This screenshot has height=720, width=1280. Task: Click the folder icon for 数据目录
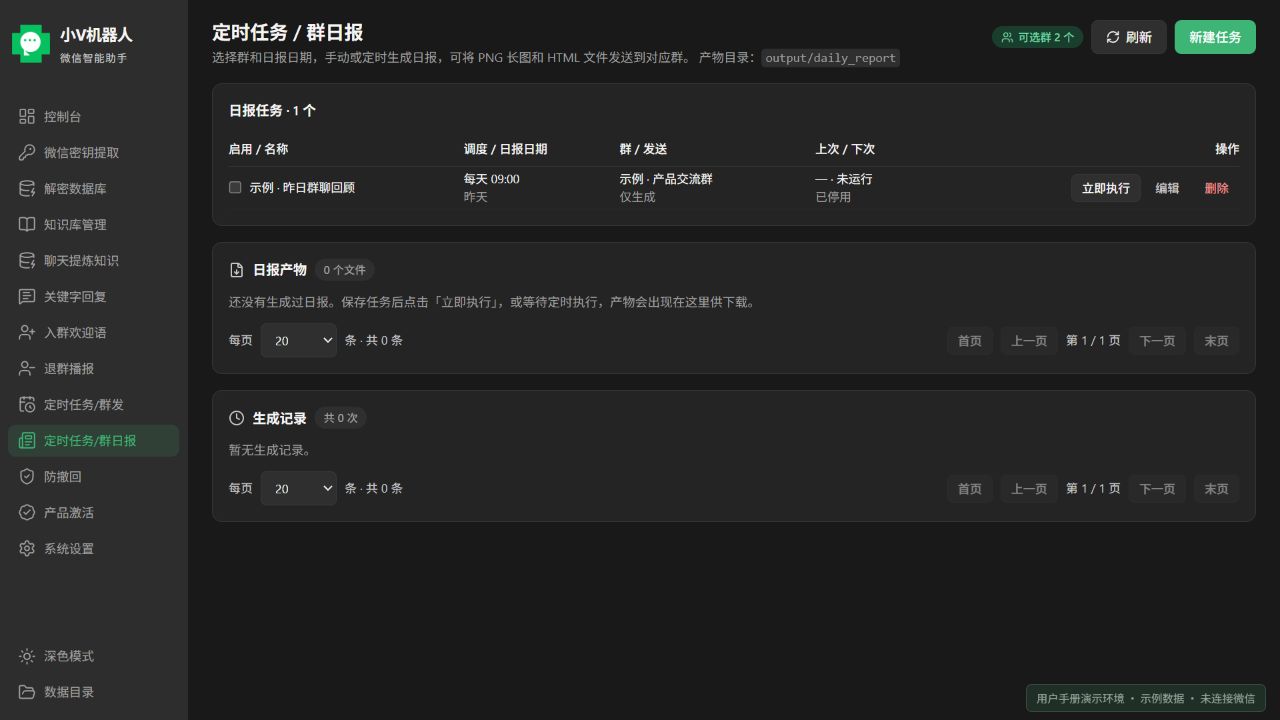tap(27, 692)
